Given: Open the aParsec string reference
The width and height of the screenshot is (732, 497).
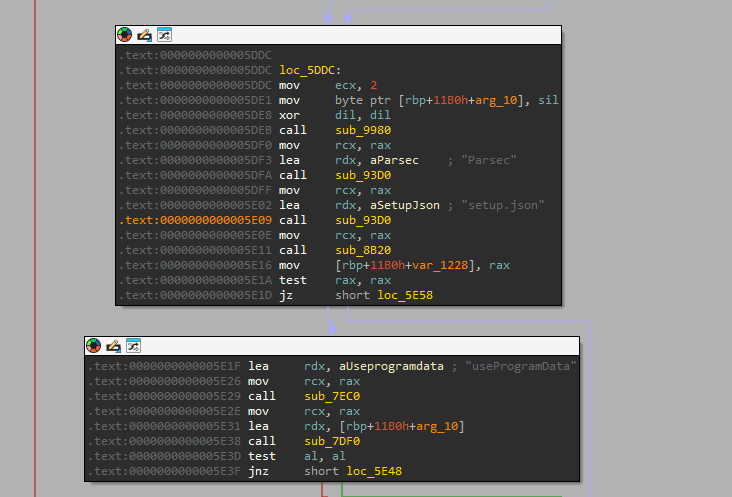Looking at the screenshot, I should pos(394,161).
